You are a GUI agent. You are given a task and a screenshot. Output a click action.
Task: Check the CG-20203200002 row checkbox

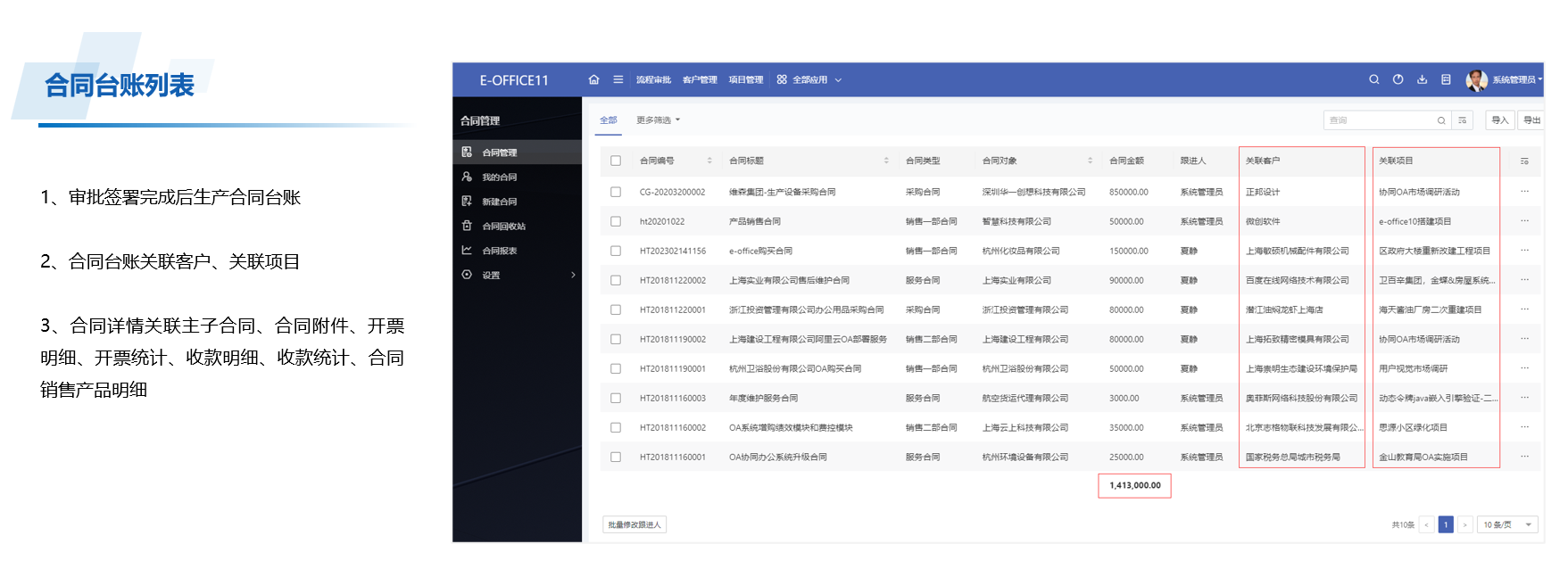pyautogui.click(x=616, y=192)
